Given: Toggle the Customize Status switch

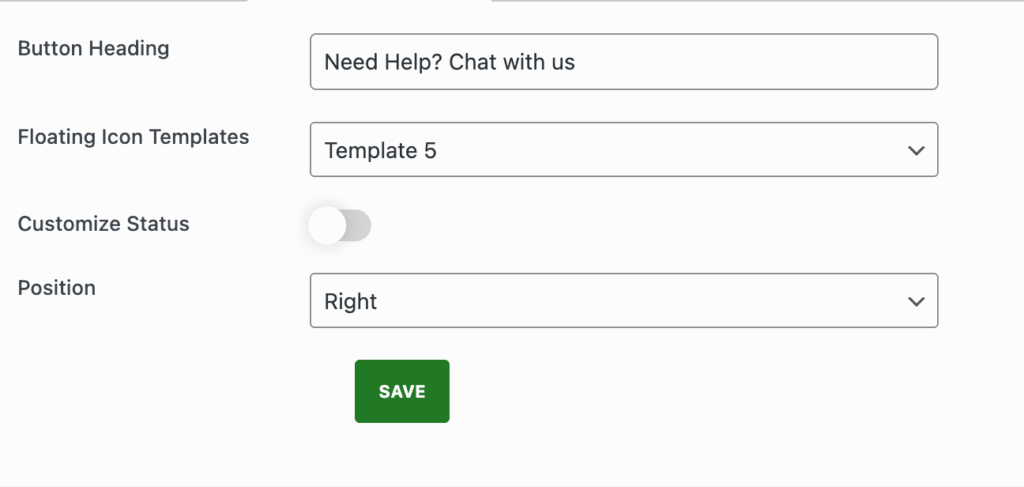Looking at the screenshot, I should pos(340,225).
